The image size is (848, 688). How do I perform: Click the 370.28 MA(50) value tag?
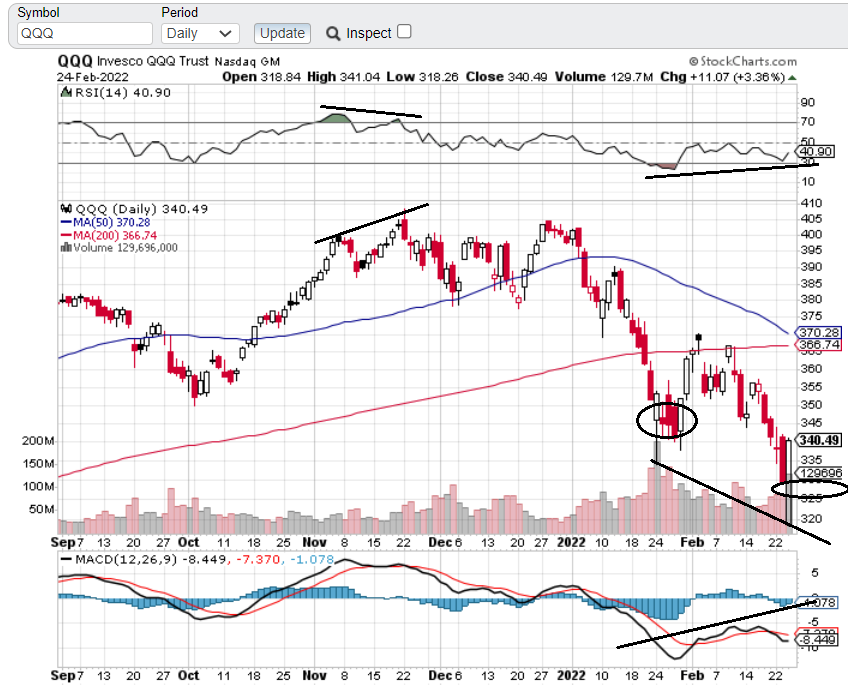(x=819, y=332)
